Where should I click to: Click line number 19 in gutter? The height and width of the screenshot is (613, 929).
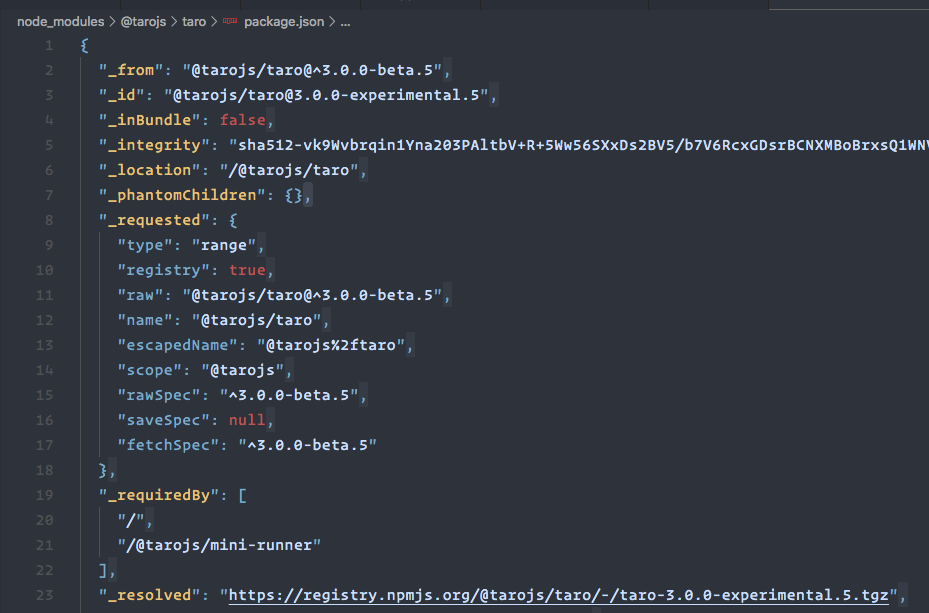pyautogui.click(x=44, y=495)
